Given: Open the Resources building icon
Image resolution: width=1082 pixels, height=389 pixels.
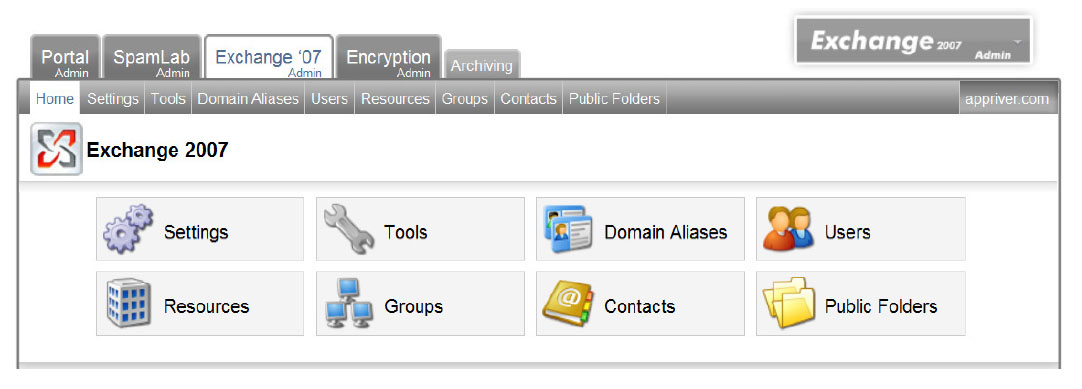Looking at the screenshot, I should coord(128,303).
